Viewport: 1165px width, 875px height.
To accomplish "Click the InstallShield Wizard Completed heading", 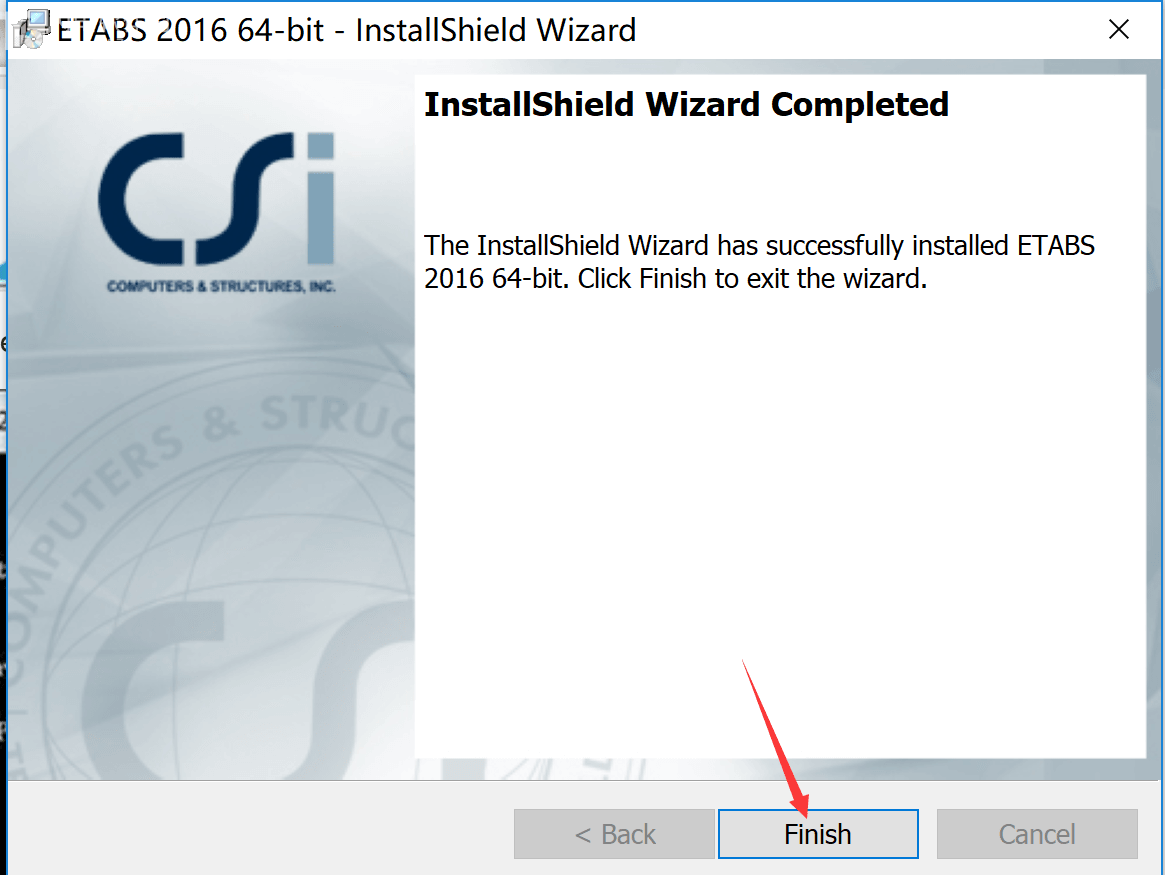I will click(x=686, y=105).
